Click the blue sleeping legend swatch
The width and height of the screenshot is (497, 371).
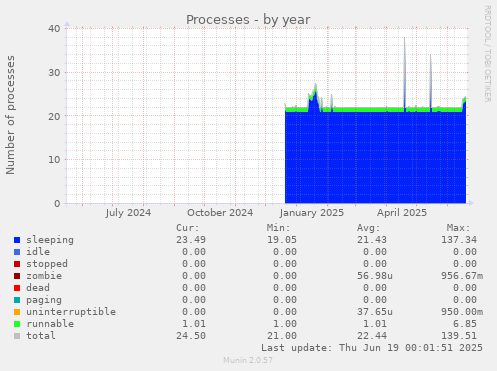17,240
